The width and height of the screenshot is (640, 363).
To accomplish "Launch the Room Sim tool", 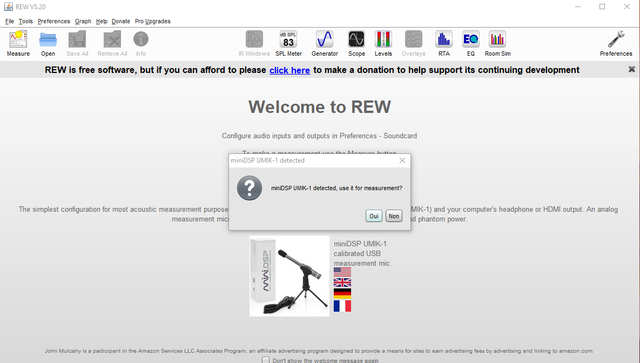I will click(498, 43).
